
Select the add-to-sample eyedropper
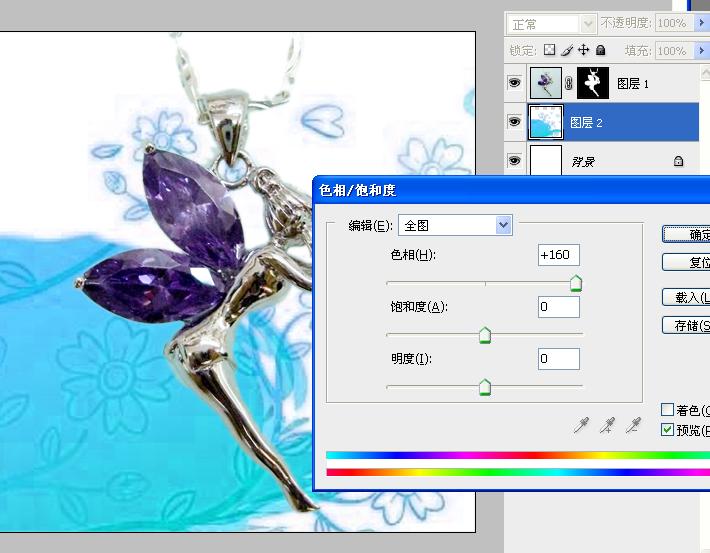point(607,425)
